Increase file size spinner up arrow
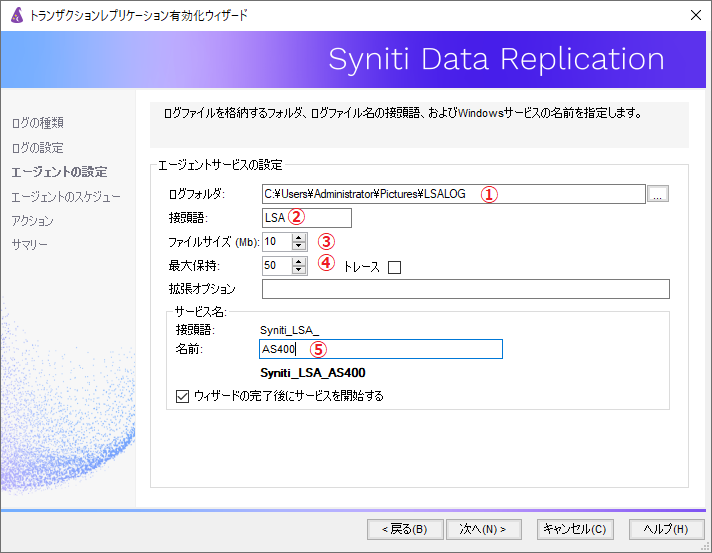This screenshot has width=712, height=553. click(x=299, y=237)
